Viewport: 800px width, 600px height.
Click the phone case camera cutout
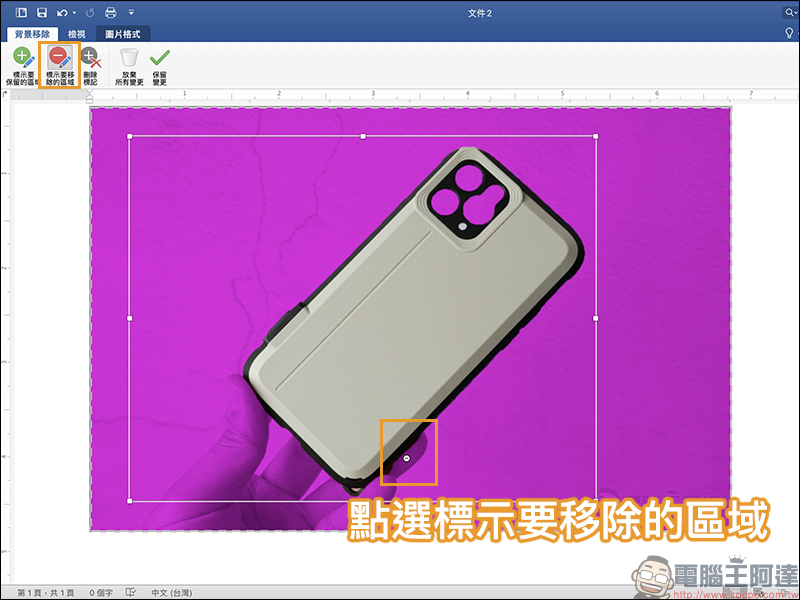coord(469,199)
